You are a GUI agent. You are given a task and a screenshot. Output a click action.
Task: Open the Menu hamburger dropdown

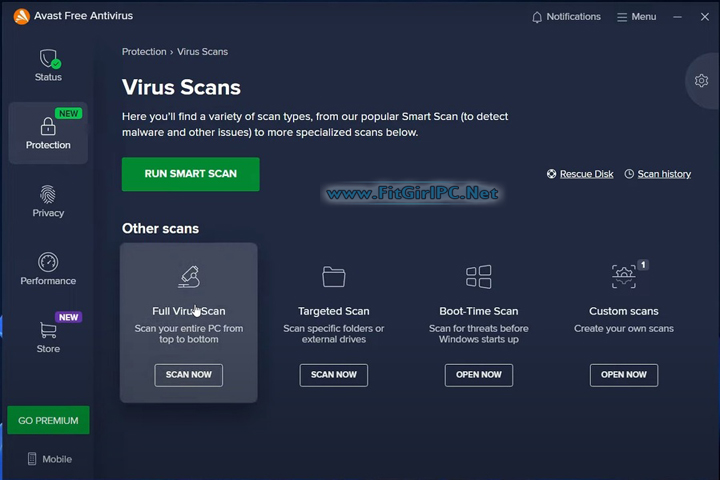pyautogui.click(x=636, y=17)
